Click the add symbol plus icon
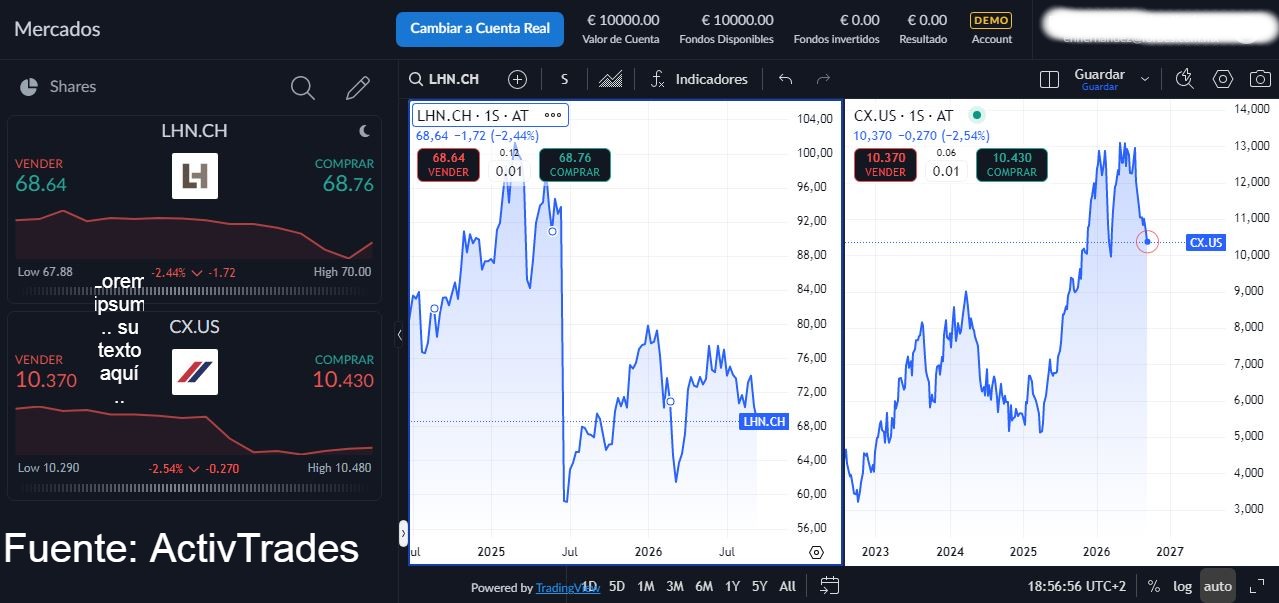 tap(517, 79)
